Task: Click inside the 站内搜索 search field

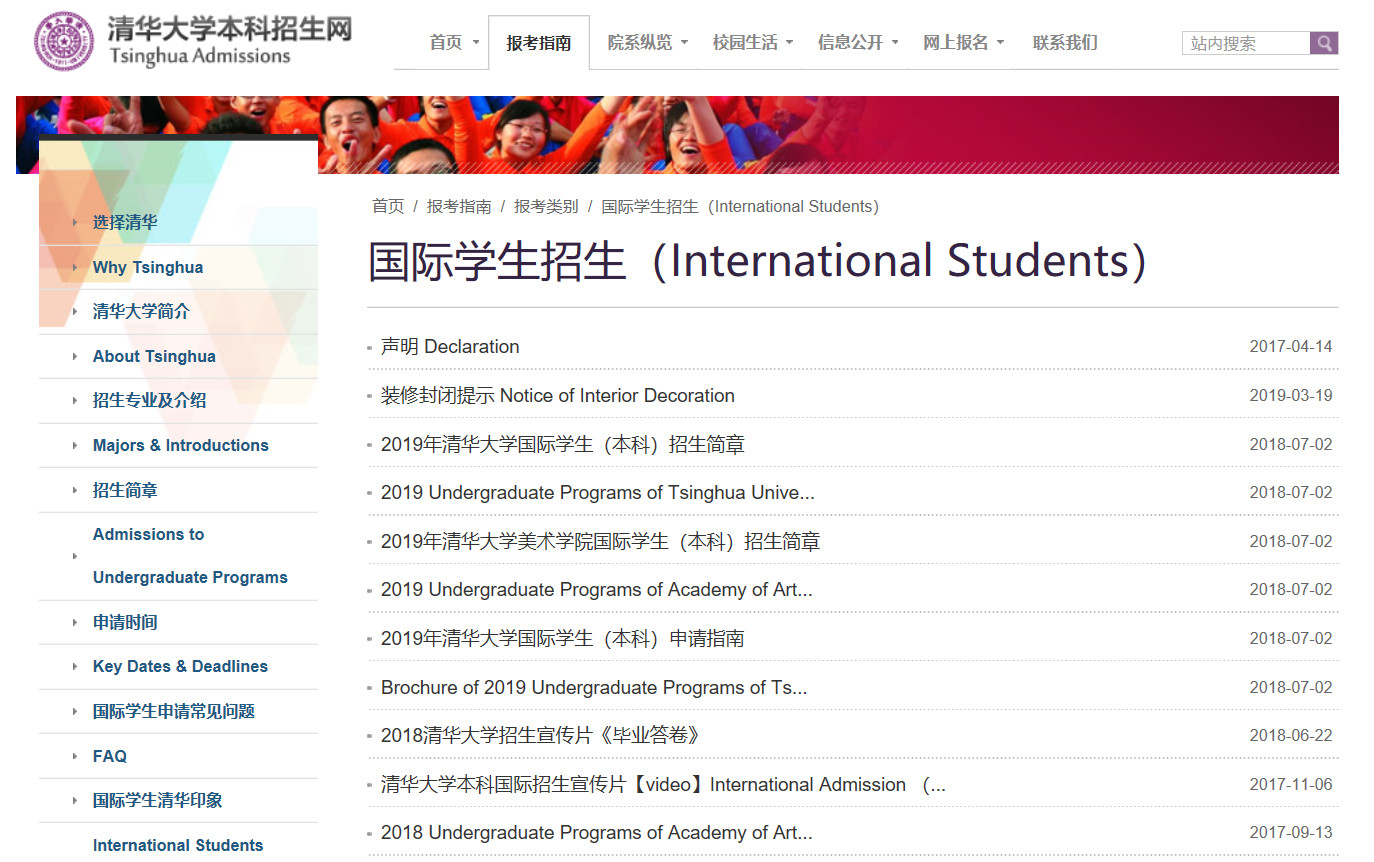Action: [1245, 43]
